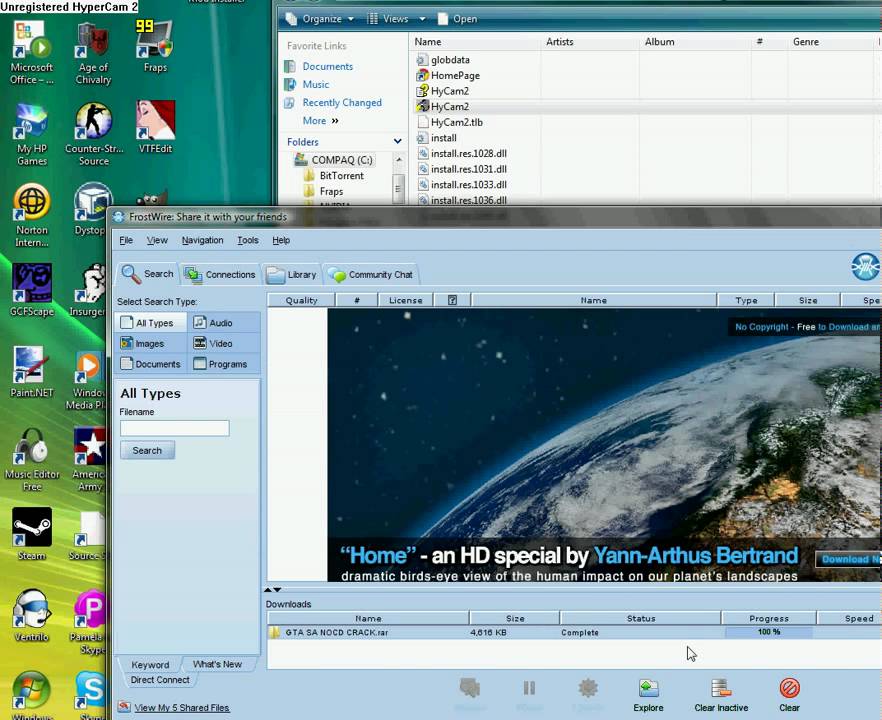Viewport: 882px width, 720px height.
Task: Expand More favorite links
Action: (320, 120)
